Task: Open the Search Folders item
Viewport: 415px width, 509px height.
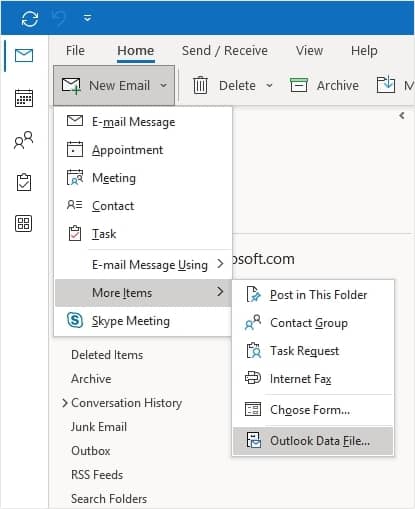Action: point(109,499)
